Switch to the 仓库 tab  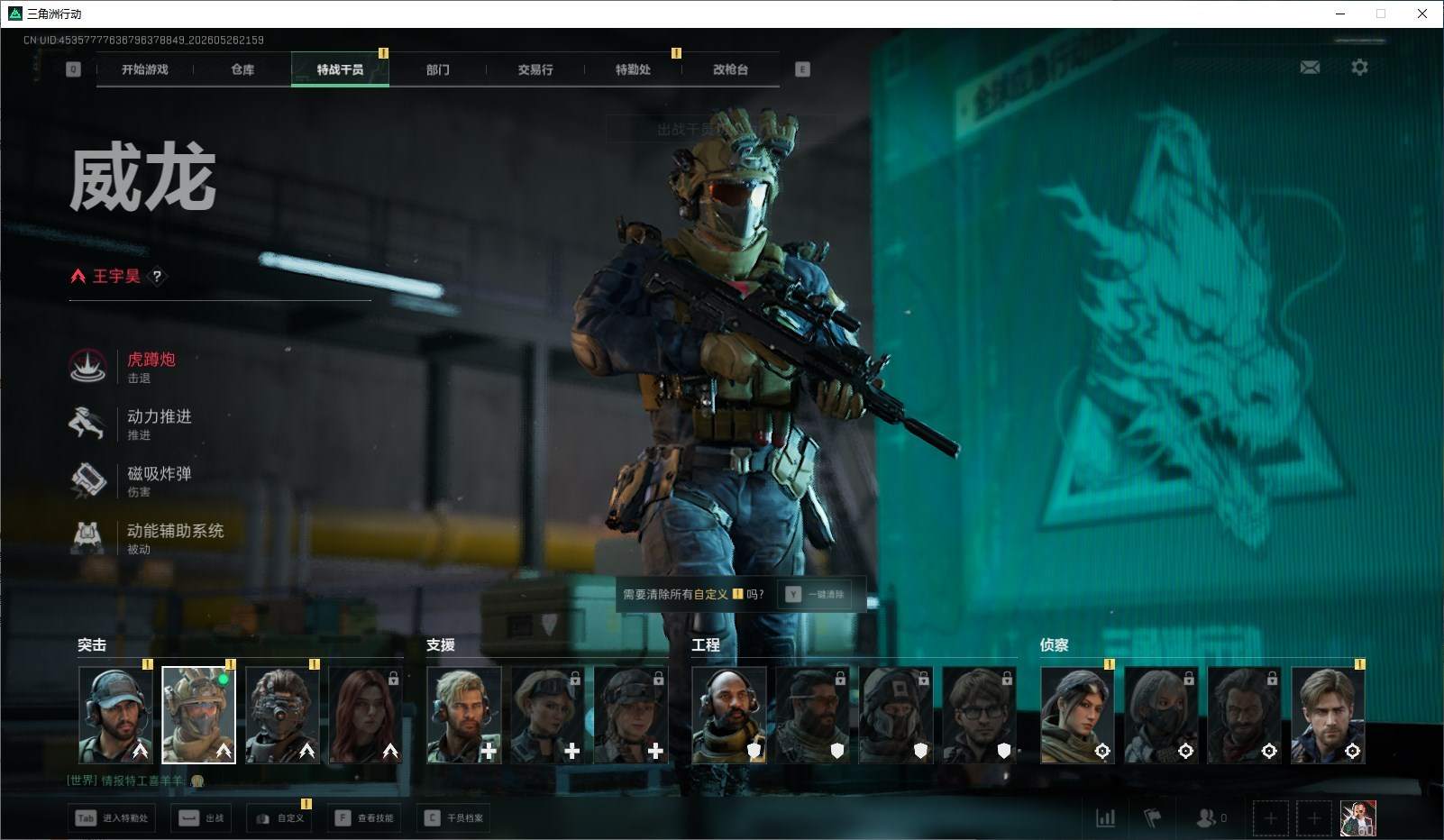(x=242, y=69)
